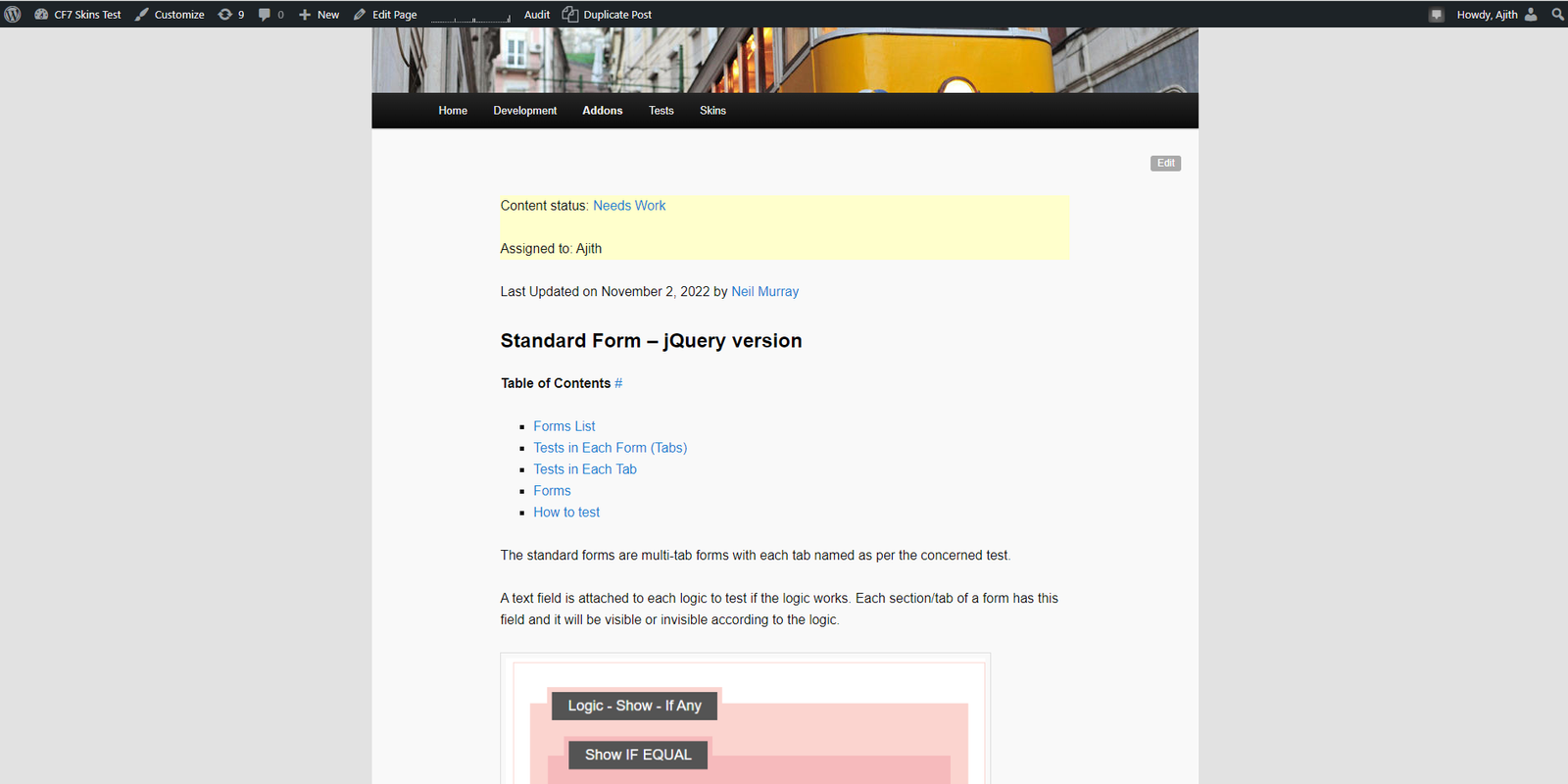Open the New content menu
The height and width of the screenshot is (784, 1568).
pyautogui.click(x=318, y=15)
